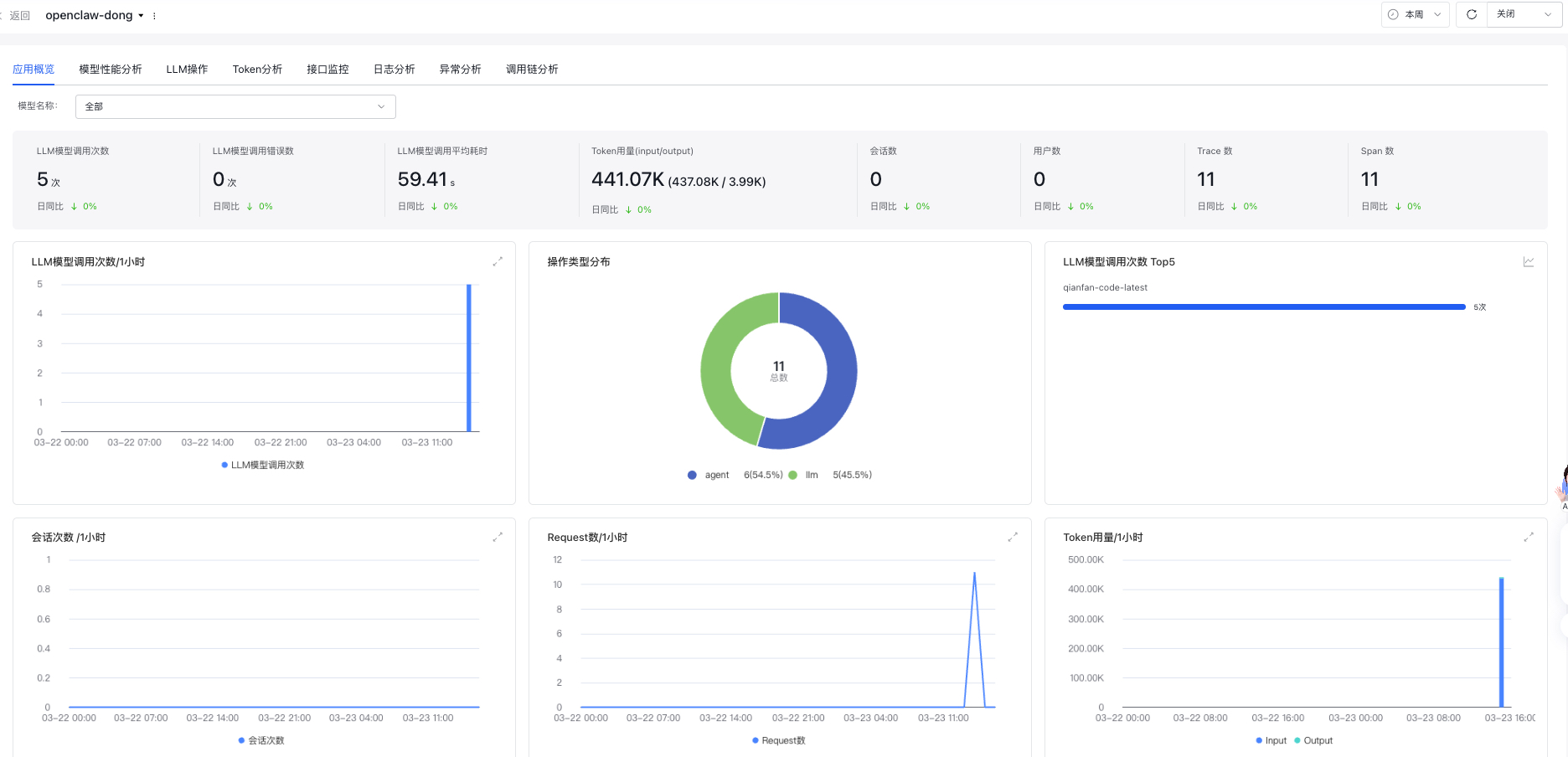Click the clock icon in the 本周 selector
Screen dimensions: 1568x757
coord(1393,14)
